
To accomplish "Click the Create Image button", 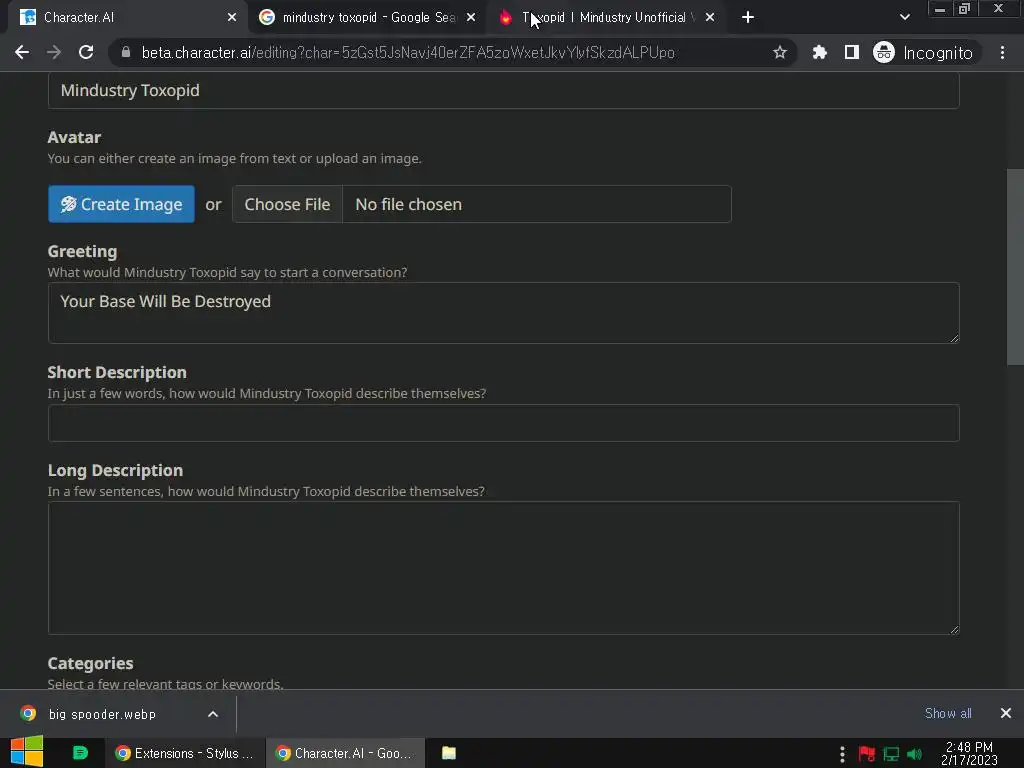I will tap(121, 204).
